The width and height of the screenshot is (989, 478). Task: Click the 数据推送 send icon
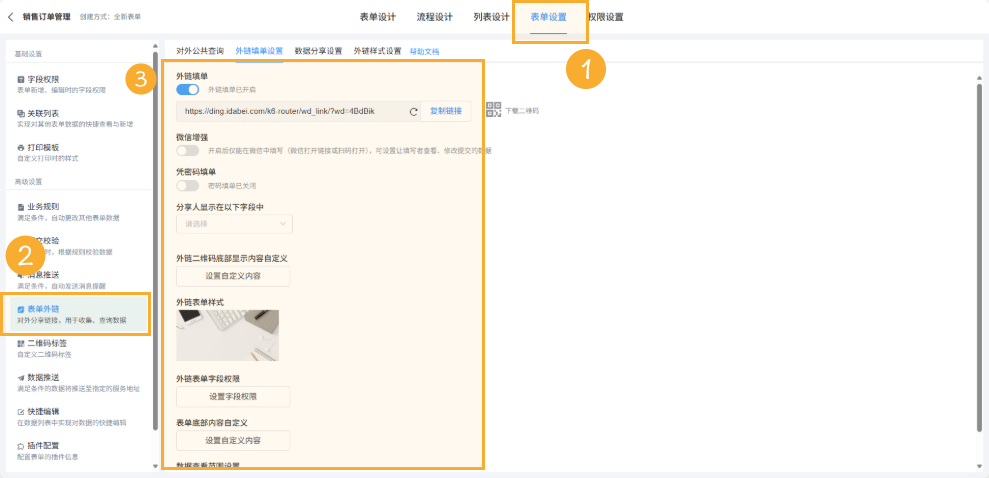[x=21, y=378]
